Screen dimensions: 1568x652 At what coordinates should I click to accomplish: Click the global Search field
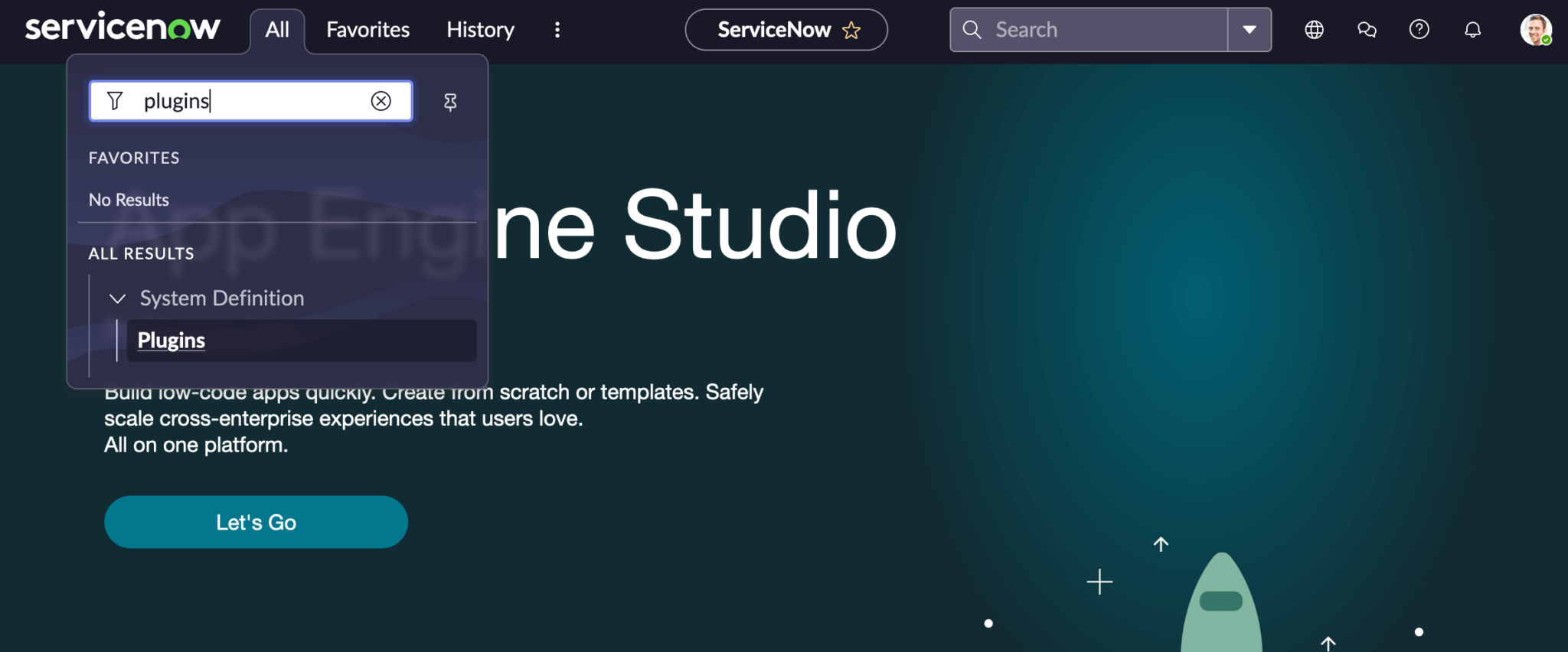point(1089,30)
